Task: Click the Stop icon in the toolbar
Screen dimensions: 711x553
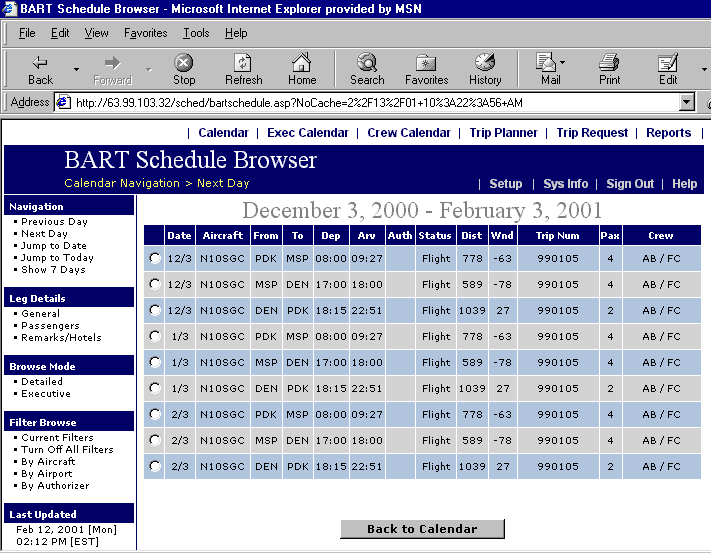Action: pos(184,68)
